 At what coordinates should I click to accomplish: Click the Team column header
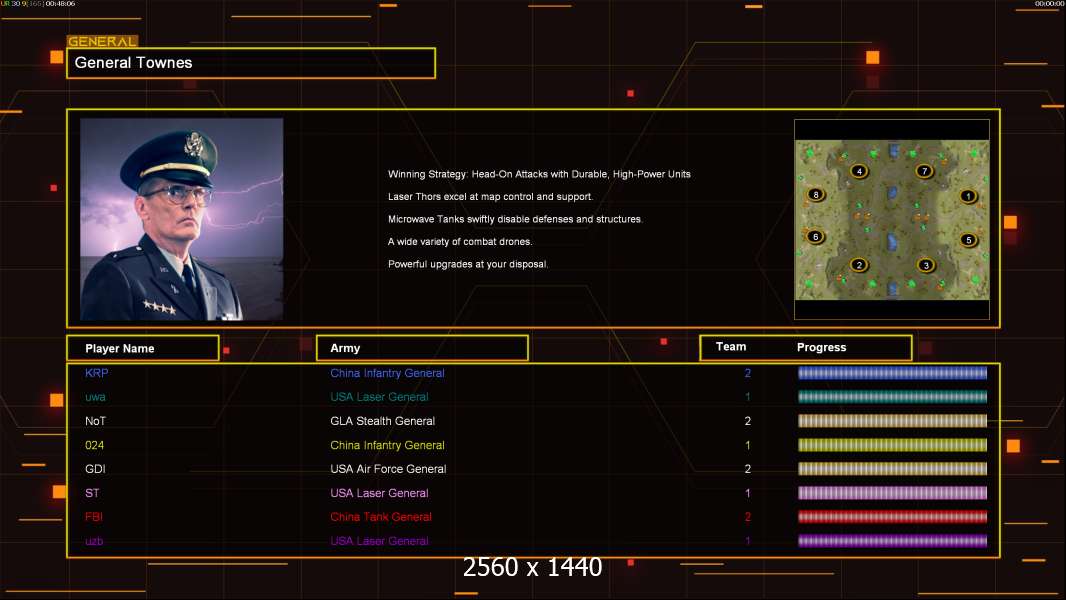(731, 347)
